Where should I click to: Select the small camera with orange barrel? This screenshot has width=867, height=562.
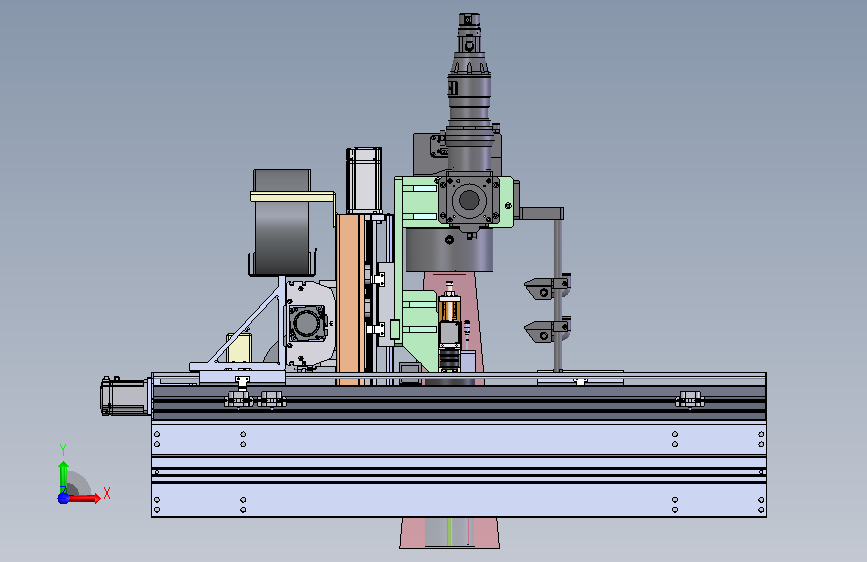tap(449, 326)
